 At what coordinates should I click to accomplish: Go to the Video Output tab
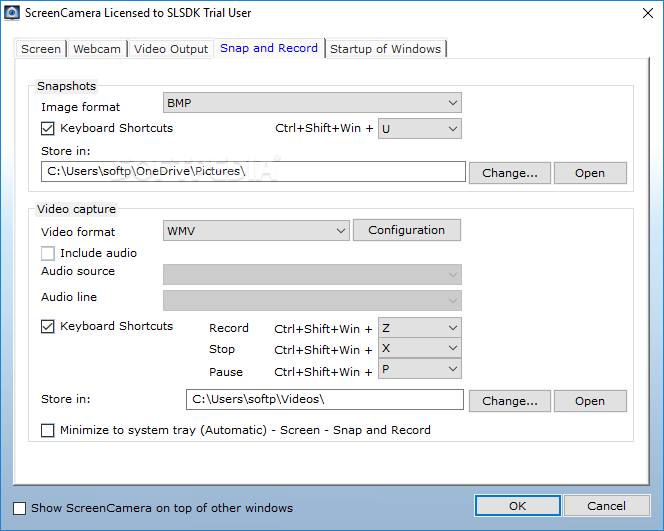[x=171, y=49]
